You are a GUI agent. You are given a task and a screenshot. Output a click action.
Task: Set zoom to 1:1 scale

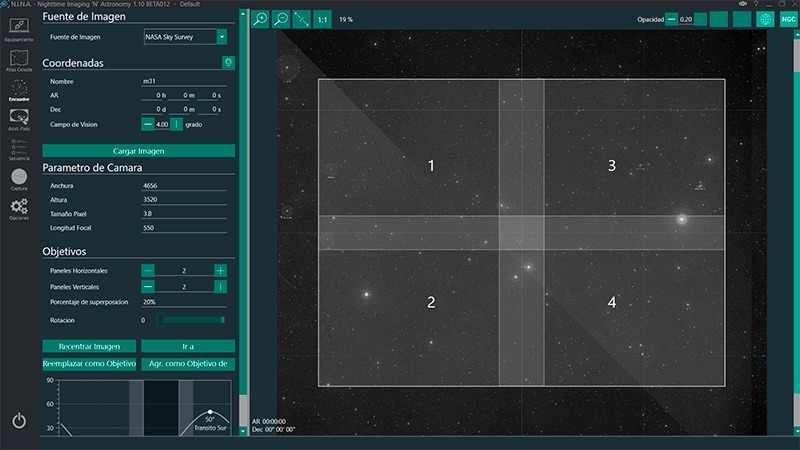[322, 19]
